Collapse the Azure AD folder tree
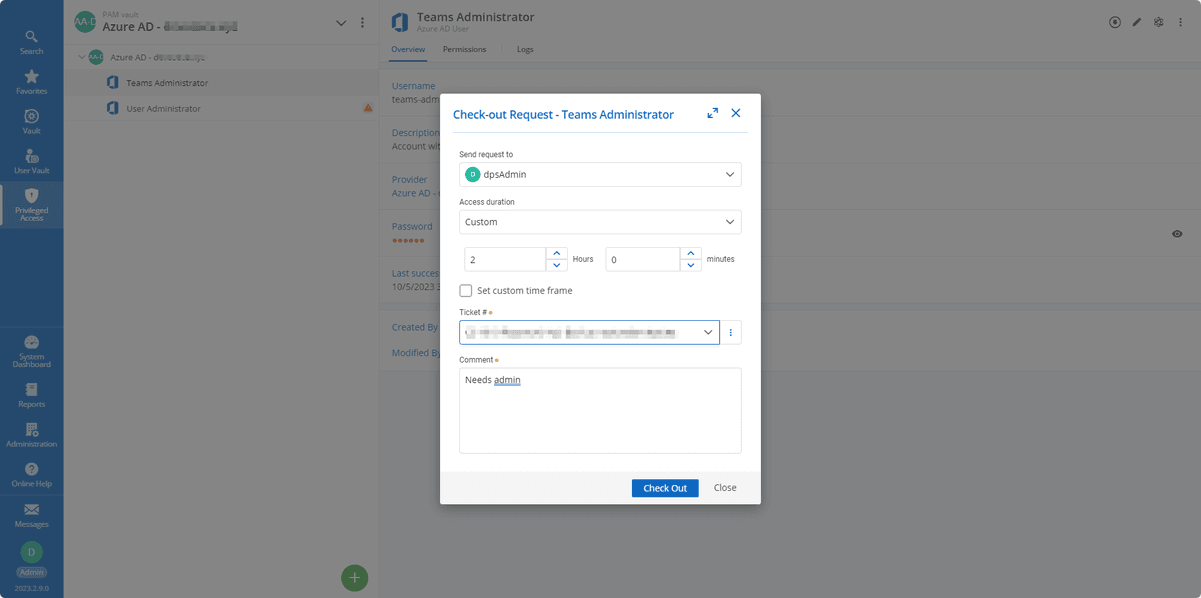 (x=81, y=57)
